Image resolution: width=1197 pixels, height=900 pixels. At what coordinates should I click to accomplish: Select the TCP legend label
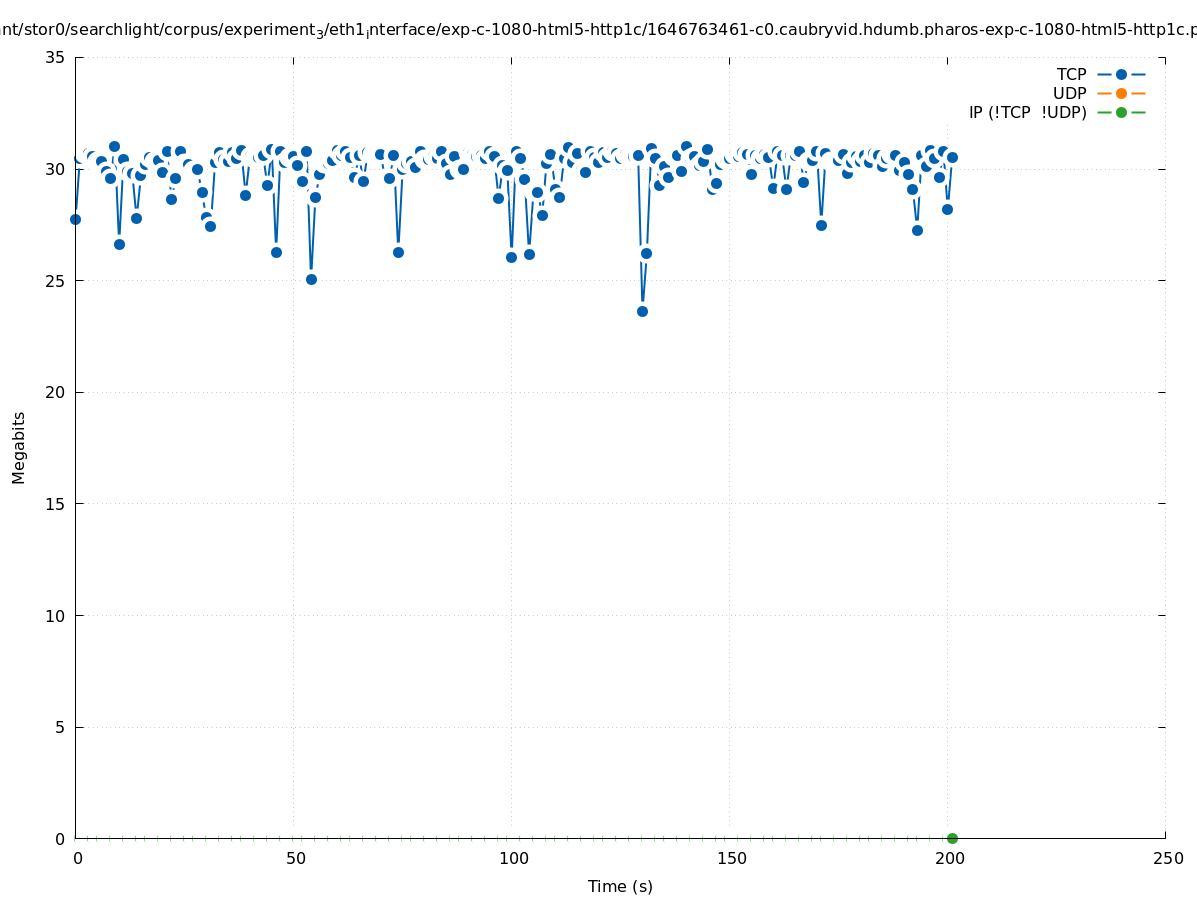click(1071, 74)
